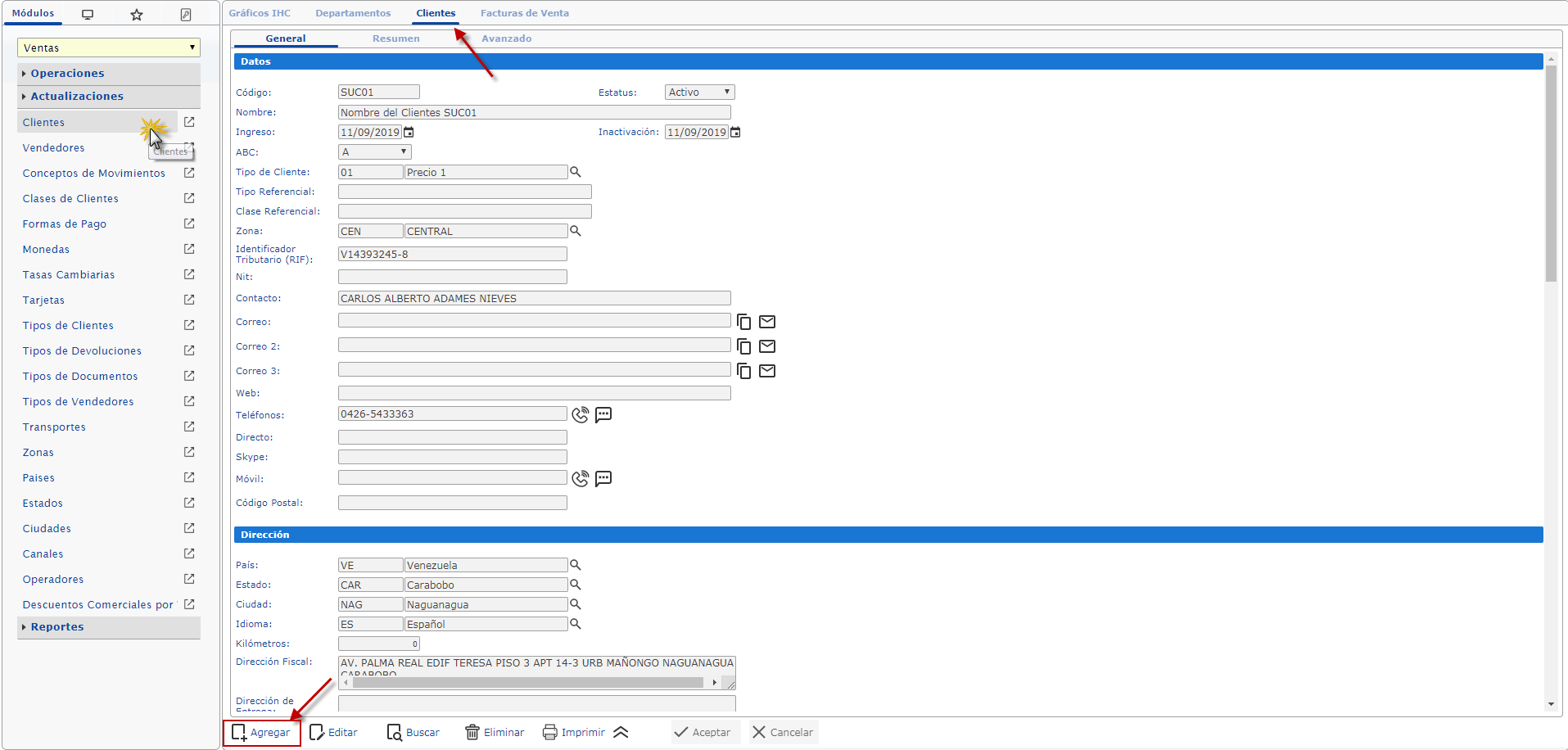Select the Avanzado sub-tab
The image size is (1568, 750).
[x=507, y=38]
